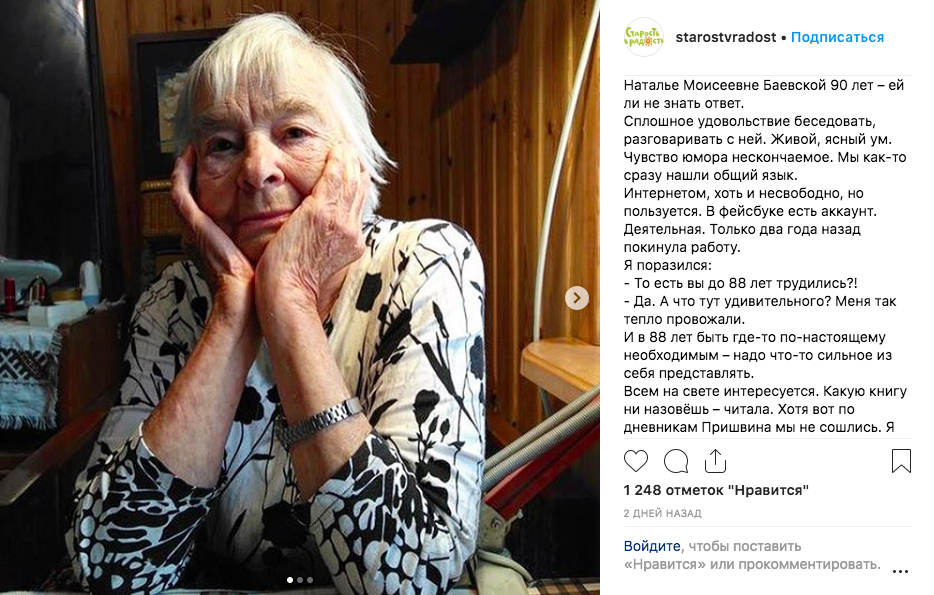This screenshot has width=934, height=595.
Task: Jump to the second carousel dot
Action: click(x=300, y=580)
